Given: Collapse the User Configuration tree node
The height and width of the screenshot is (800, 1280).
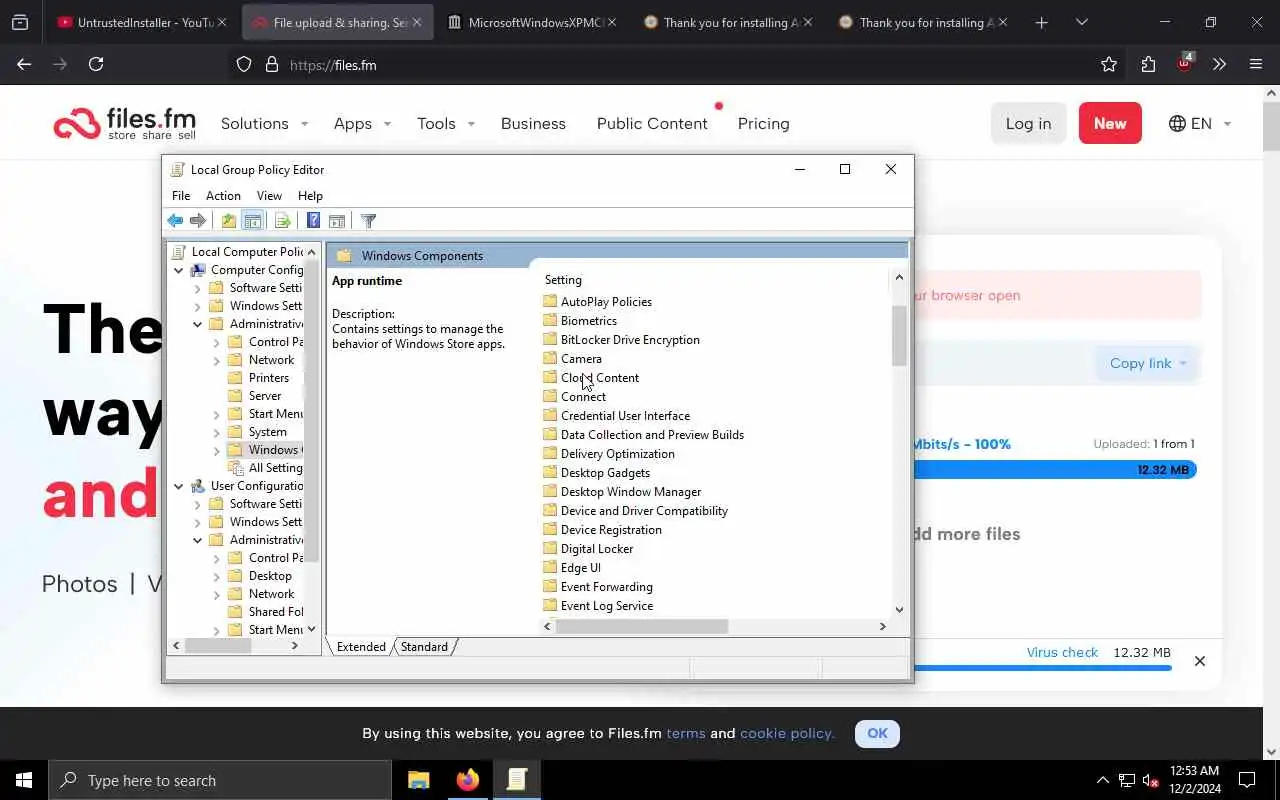Looking at the screenshot, I should point(179,486).
